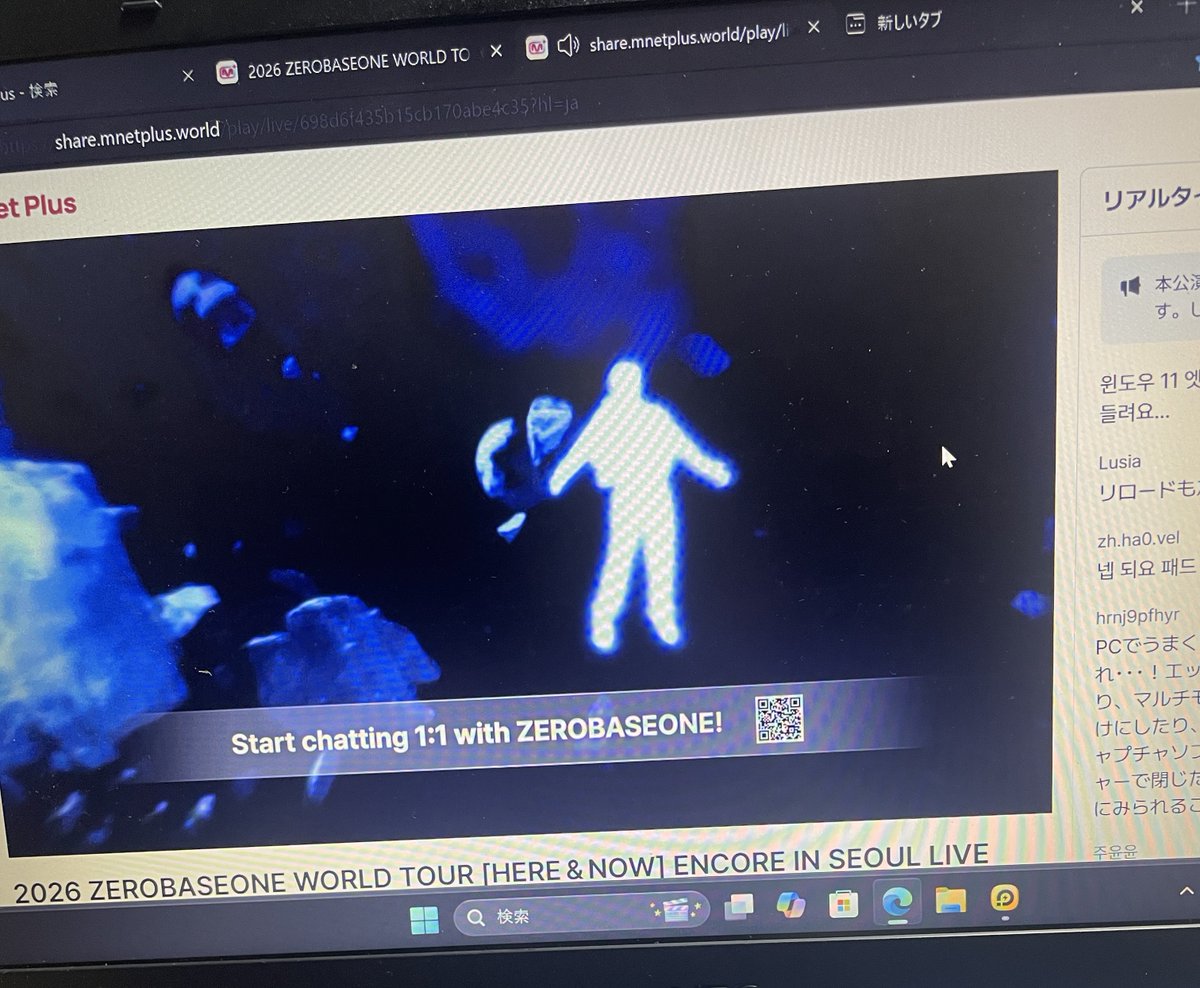Select the chat username Lusia

point(1118,462)
